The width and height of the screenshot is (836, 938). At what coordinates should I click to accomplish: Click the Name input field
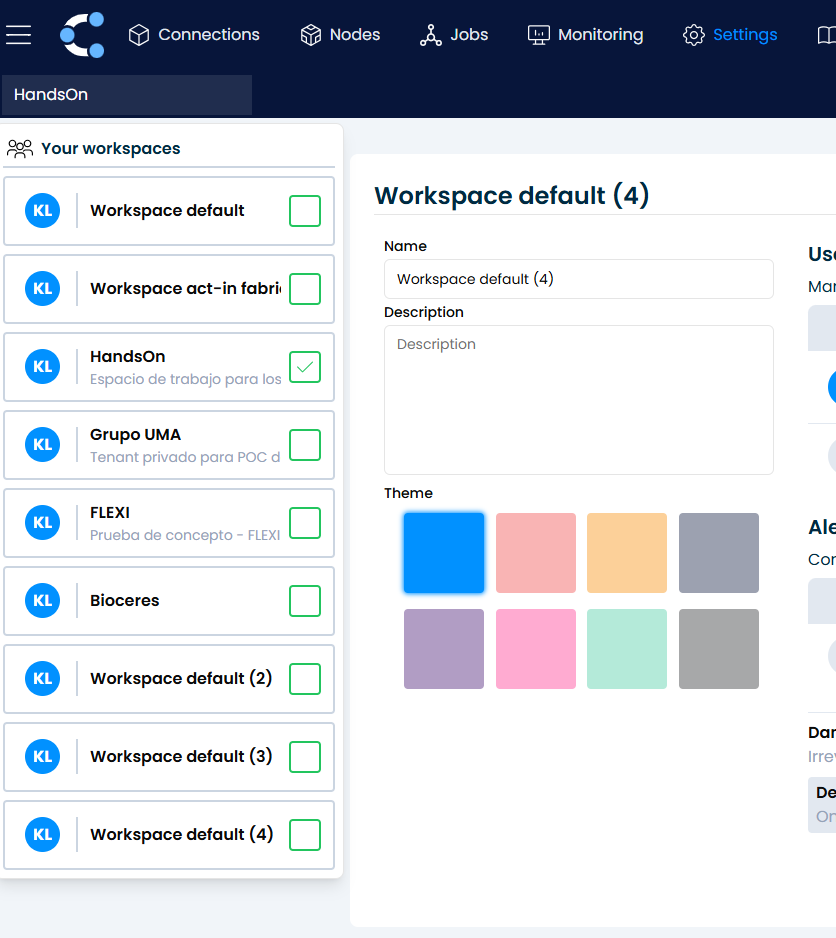579,279
